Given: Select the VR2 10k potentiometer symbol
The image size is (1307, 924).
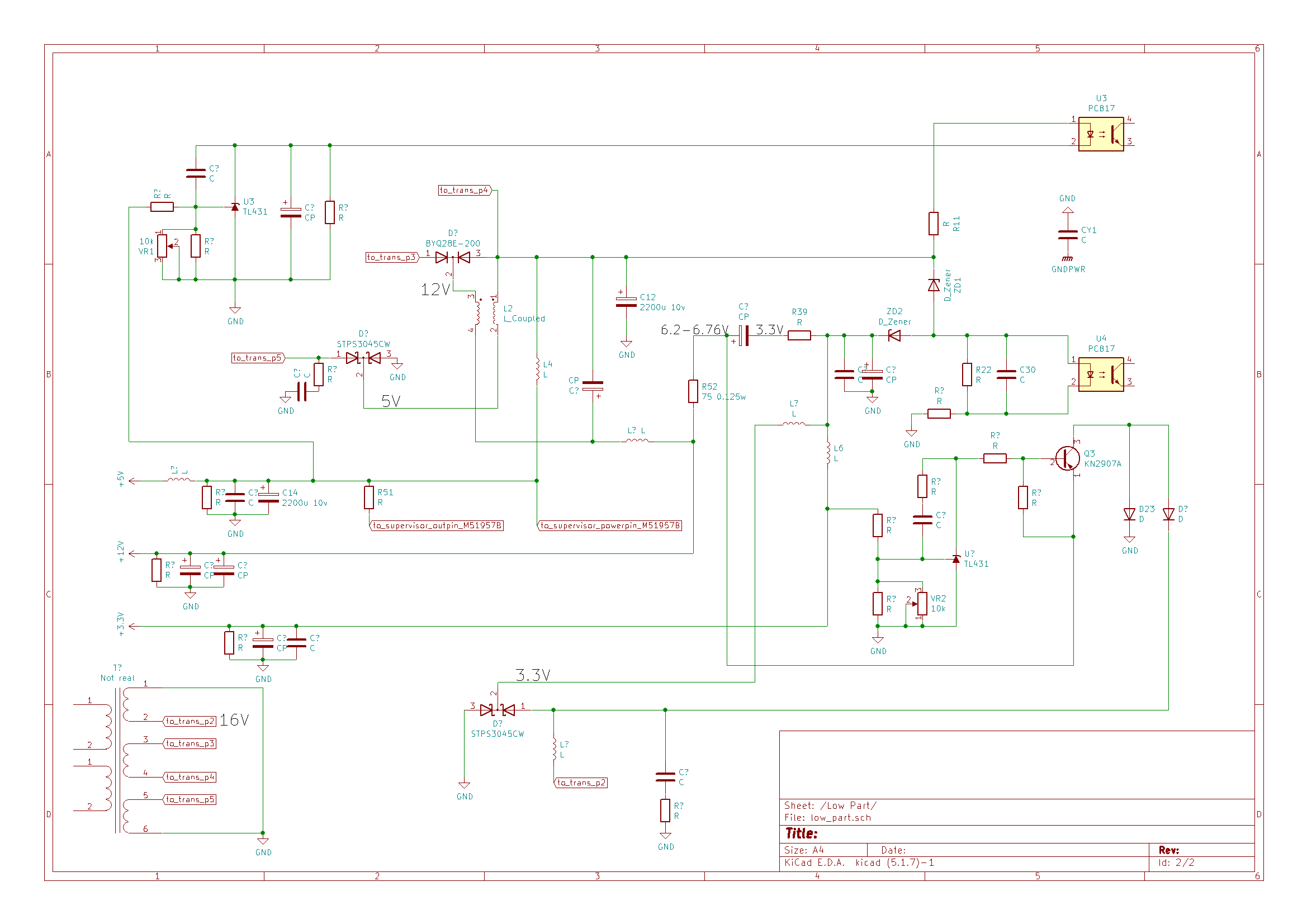Looking at the screenshot, I should [924, 605].
